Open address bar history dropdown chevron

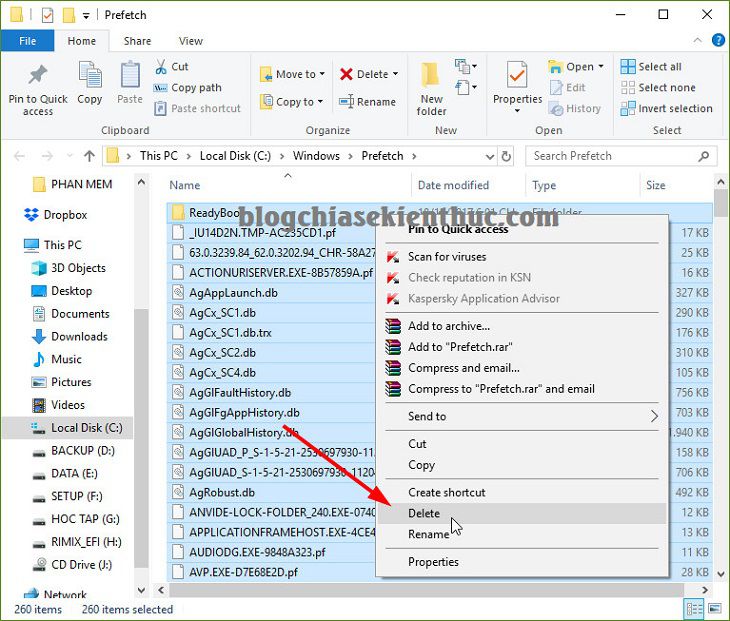(x=490, y=156)
